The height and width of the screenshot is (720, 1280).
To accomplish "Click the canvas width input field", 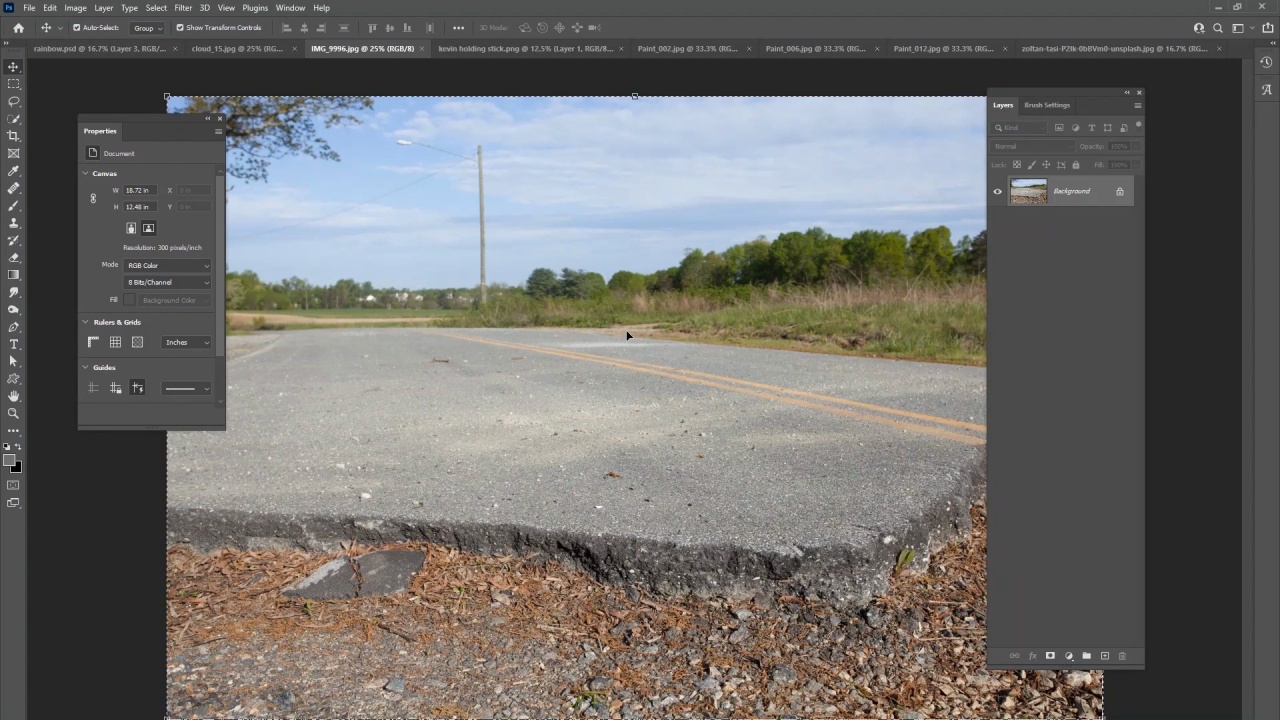I will pyautogui.click(x=137, y=190).
